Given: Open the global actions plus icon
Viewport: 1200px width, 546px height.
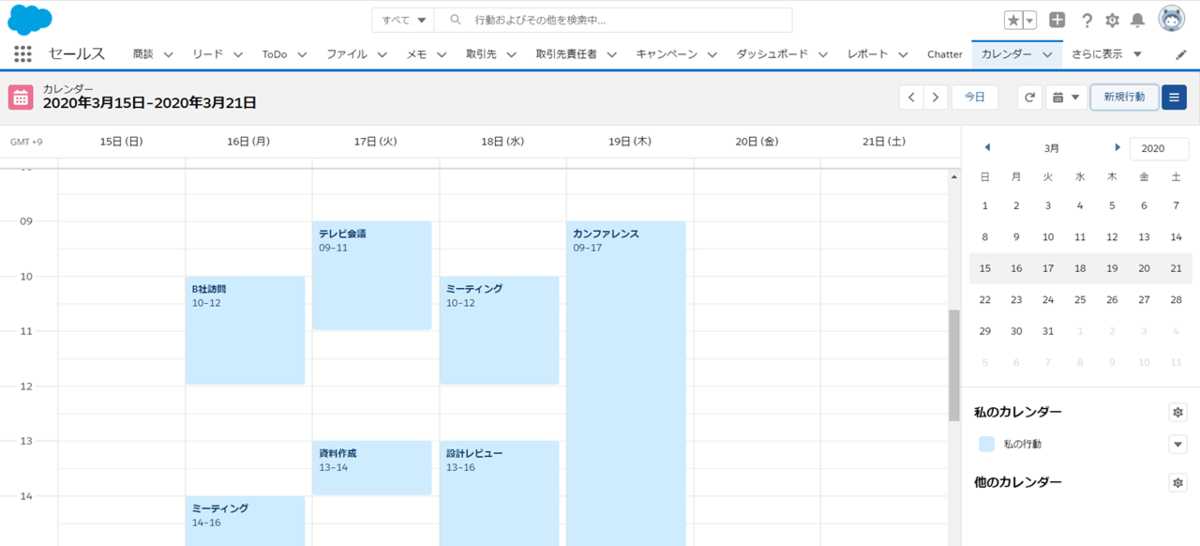Looking at the screenshot, I should click(x=1058, y=20).
